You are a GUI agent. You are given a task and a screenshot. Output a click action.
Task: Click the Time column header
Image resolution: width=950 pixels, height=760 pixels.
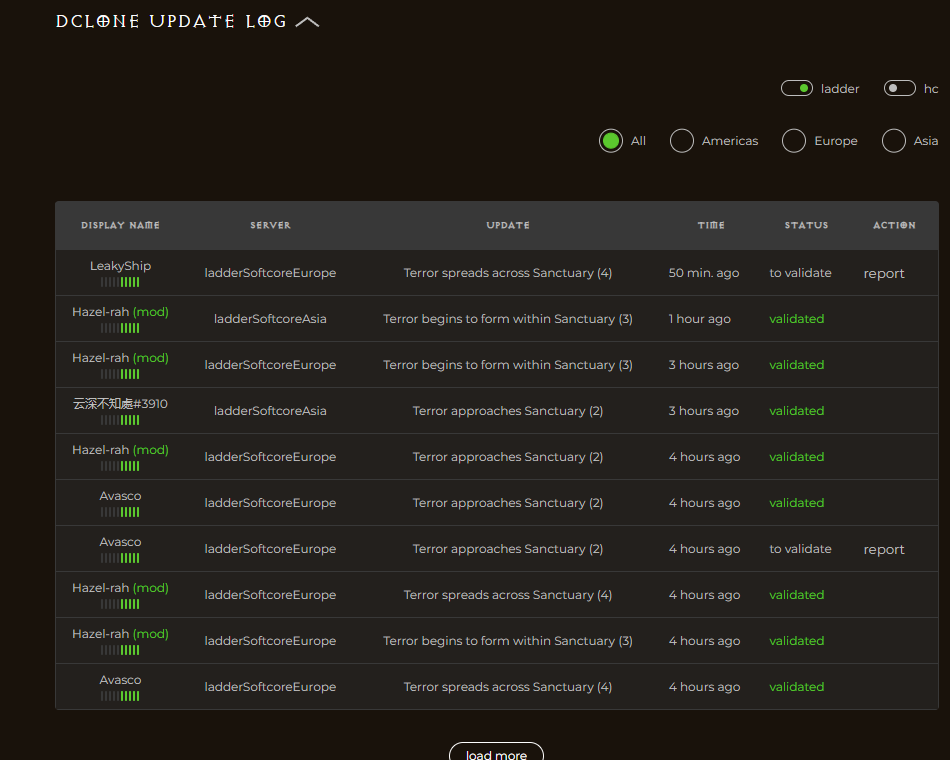pyautogui.click(x=711, y=226)
